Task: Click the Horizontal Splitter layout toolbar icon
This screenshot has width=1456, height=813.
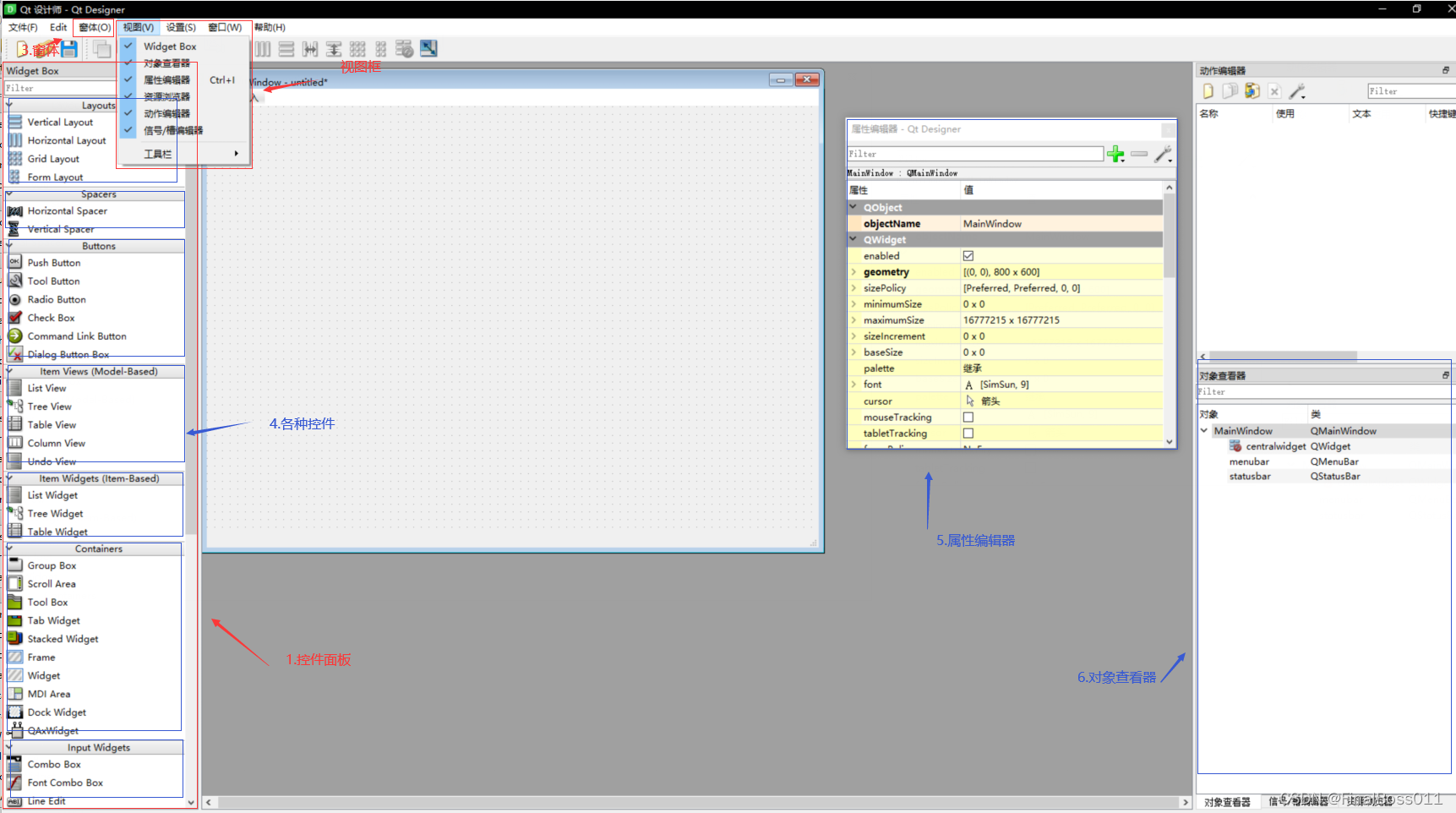Action: (310, 49)
